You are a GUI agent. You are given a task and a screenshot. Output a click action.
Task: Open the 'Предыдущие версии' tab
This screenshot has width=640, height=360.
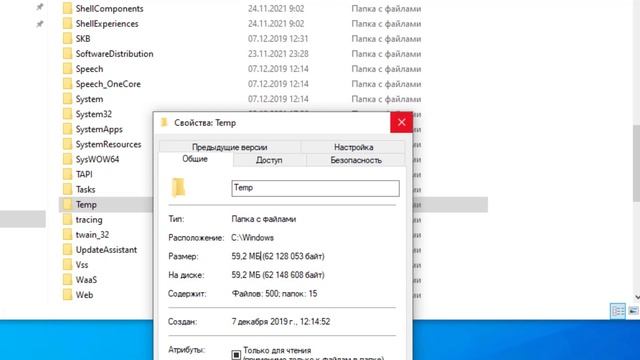click(230, 147)
